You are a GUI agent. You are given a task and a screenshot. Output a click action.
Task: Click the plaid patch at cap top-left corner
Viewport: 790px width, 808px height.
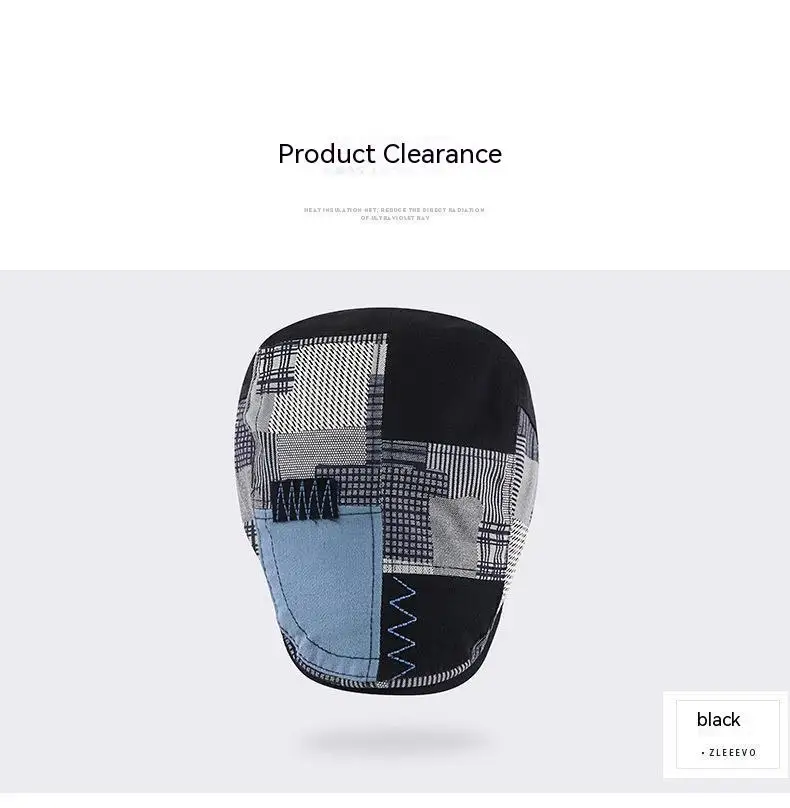[x=276, y=368]
